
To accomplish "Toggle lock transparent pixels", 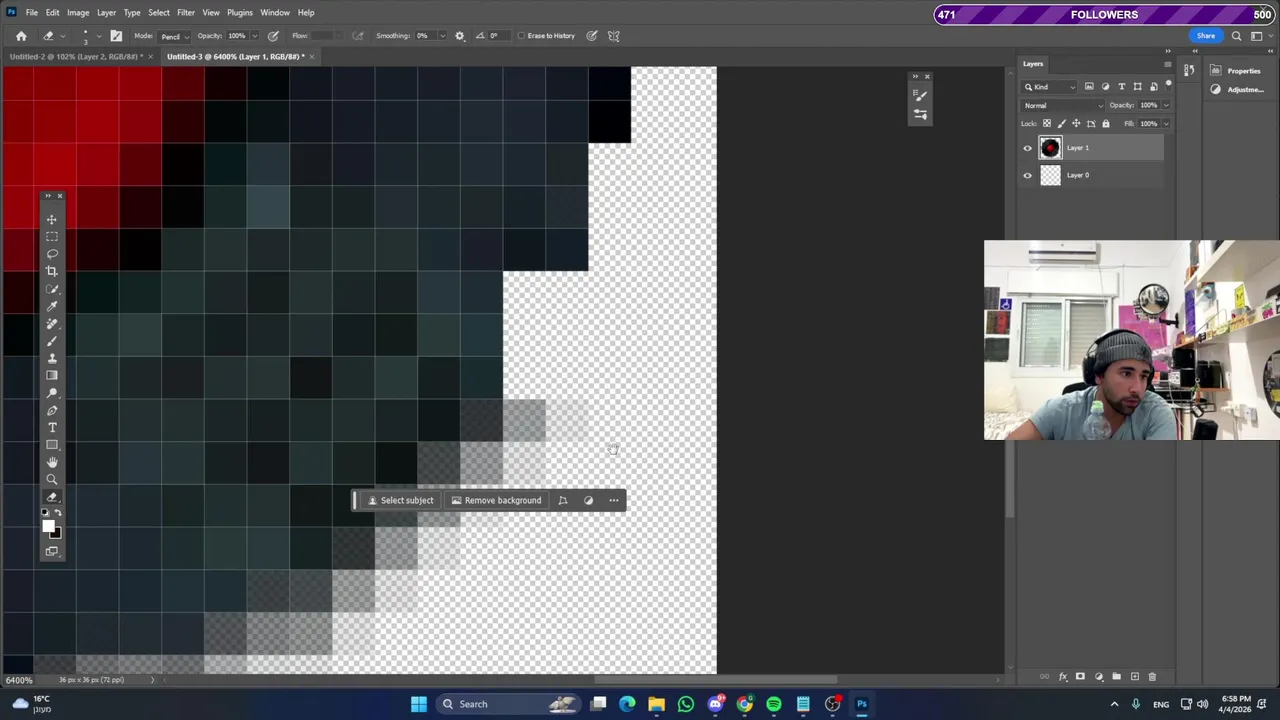I will (x=1047, y=123).
